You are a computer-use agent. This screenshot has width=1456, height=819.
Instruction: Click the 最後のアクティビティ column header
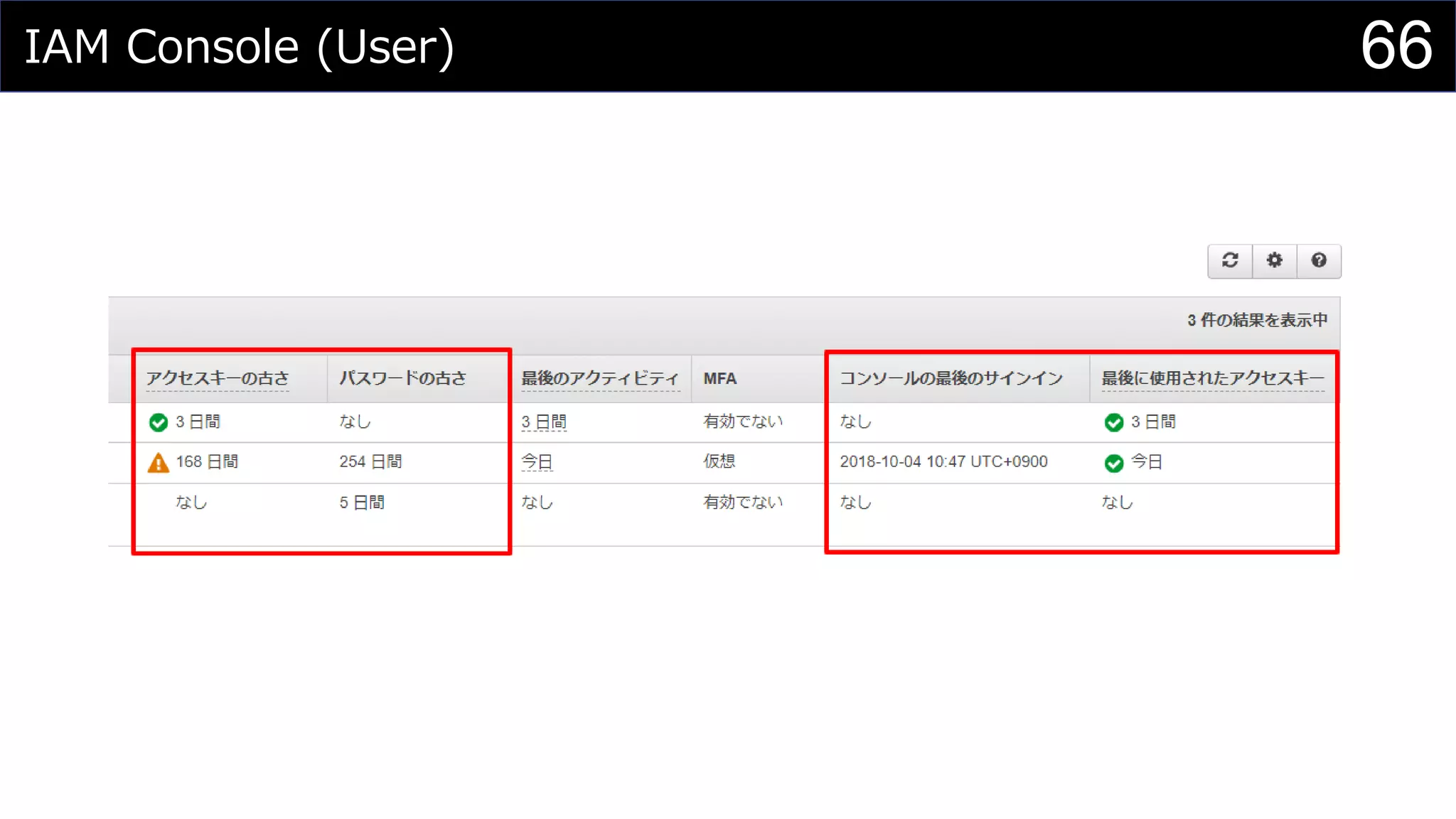pyautogui.click(x=600, y=378)
